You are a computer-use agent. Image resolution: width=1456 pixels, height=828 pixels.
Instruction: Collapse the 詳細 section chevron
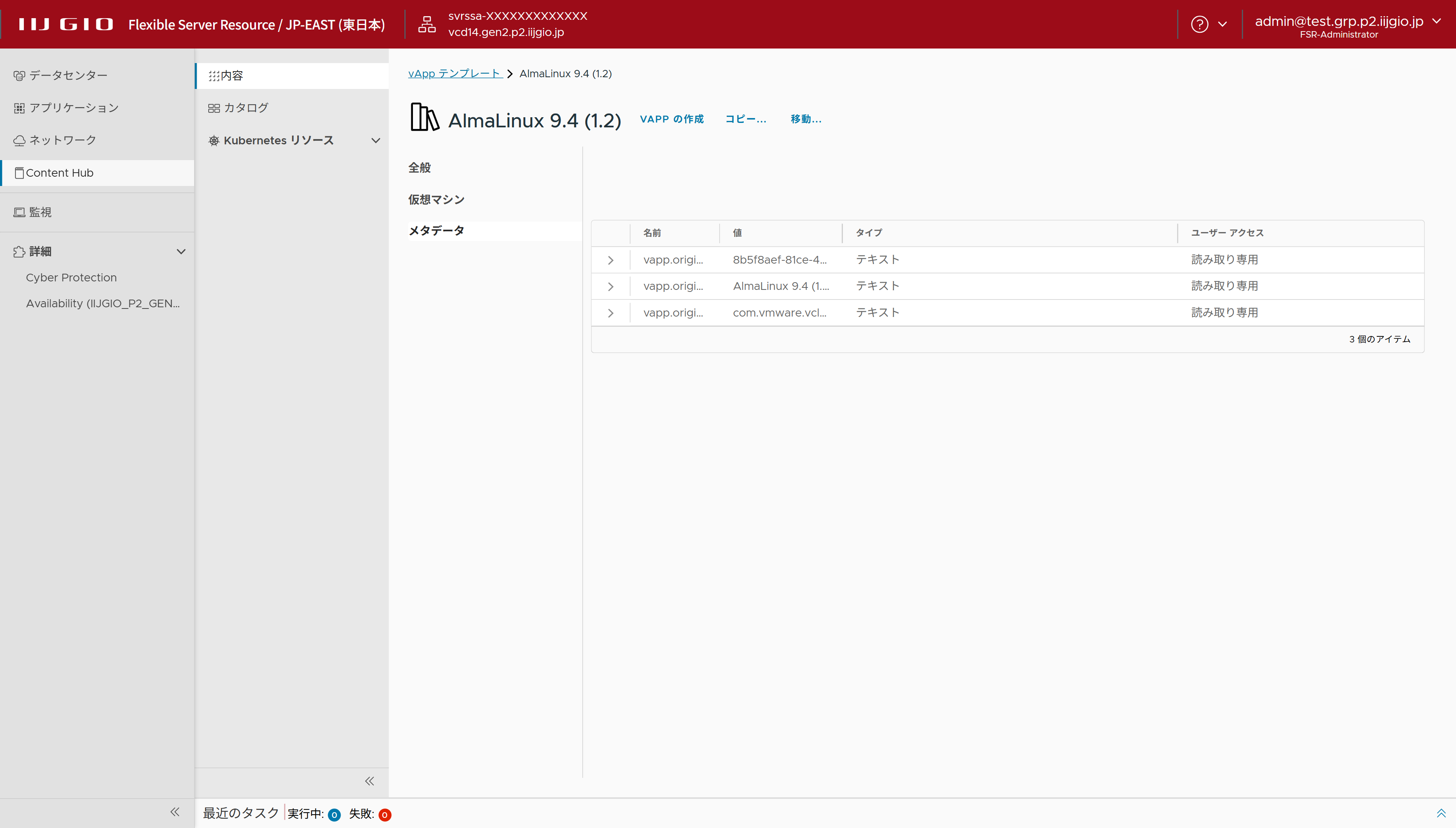point(181,251)
